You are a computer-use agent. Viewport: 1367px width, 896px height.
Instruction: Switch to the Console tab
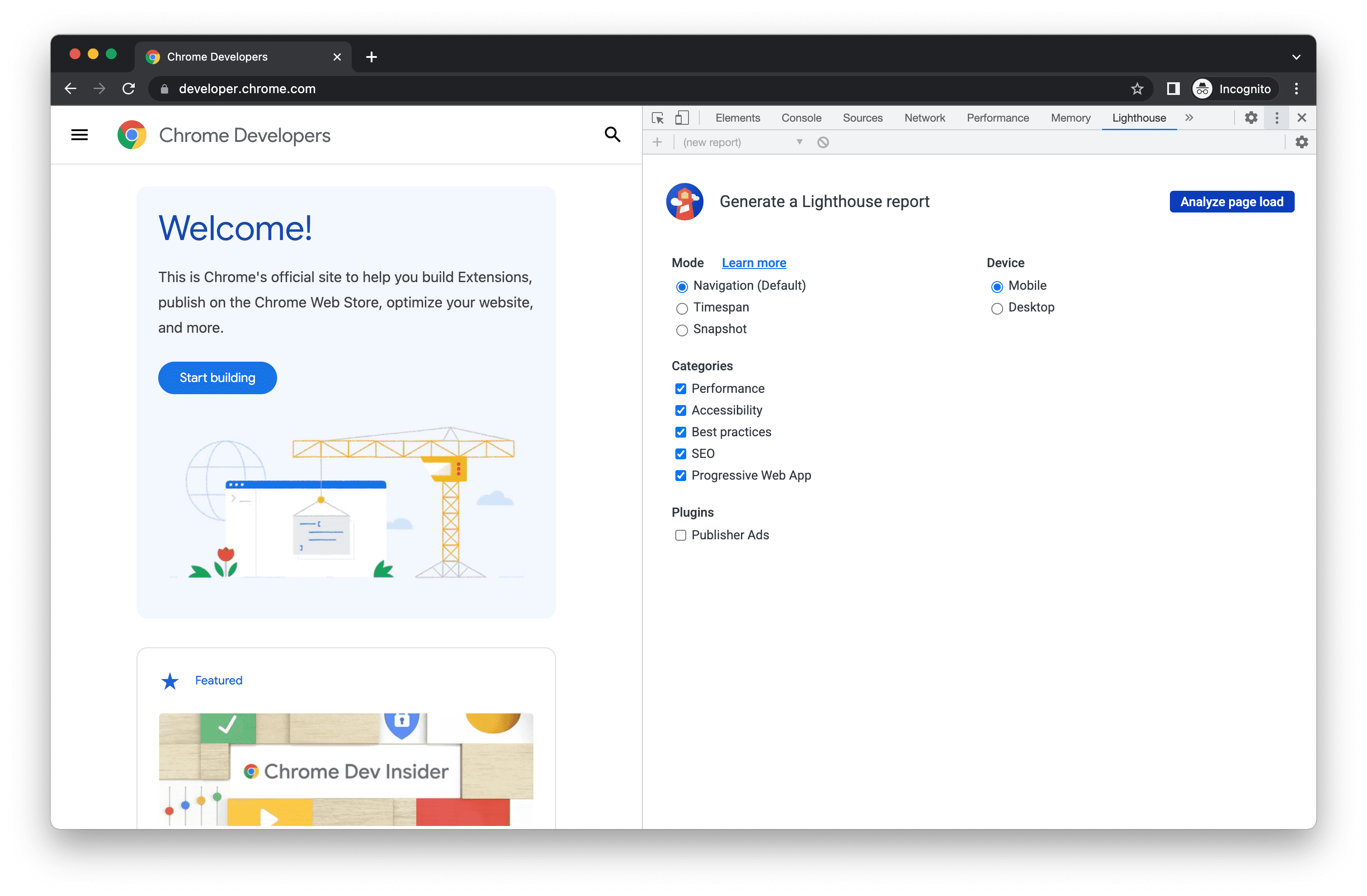pos(801,118)
